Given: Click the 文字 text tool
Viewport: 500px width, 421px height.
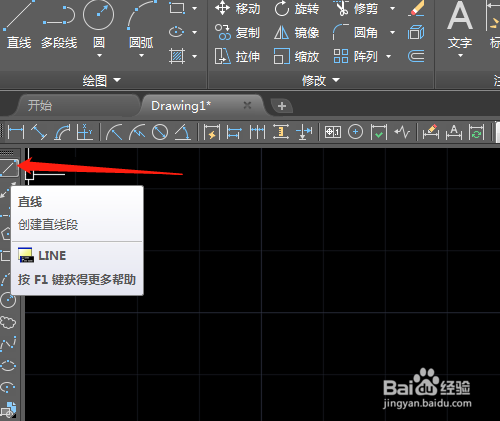Looking at the screenshot, I should coord(460,25).
